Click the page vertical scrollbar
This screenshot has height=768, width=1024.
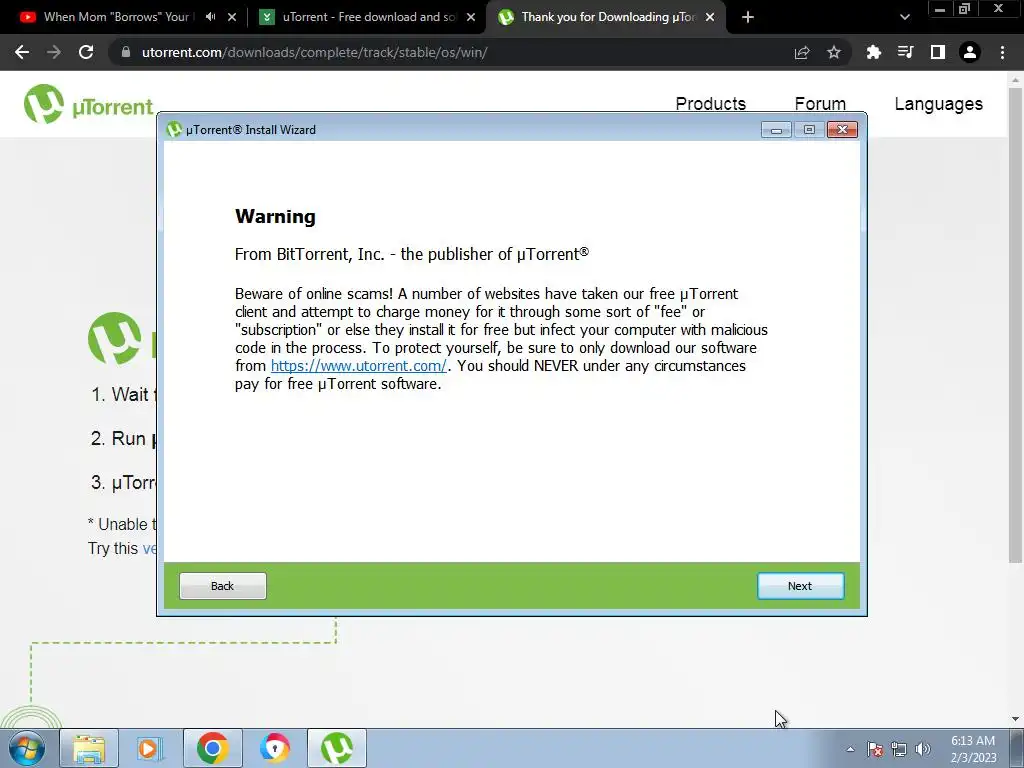click(x=1015, y=325)
